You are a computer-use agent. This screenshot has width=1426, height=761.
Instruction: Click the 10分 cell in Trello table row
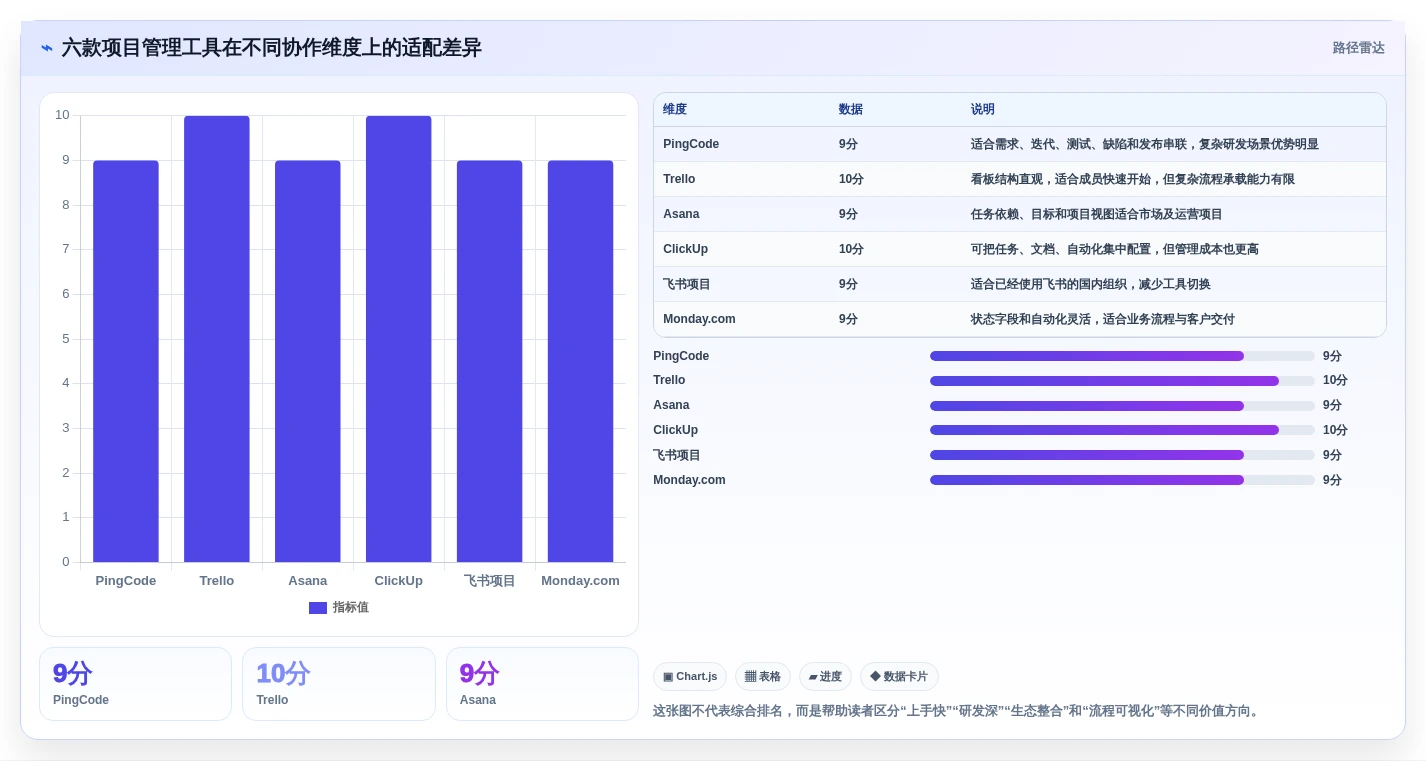851,179
